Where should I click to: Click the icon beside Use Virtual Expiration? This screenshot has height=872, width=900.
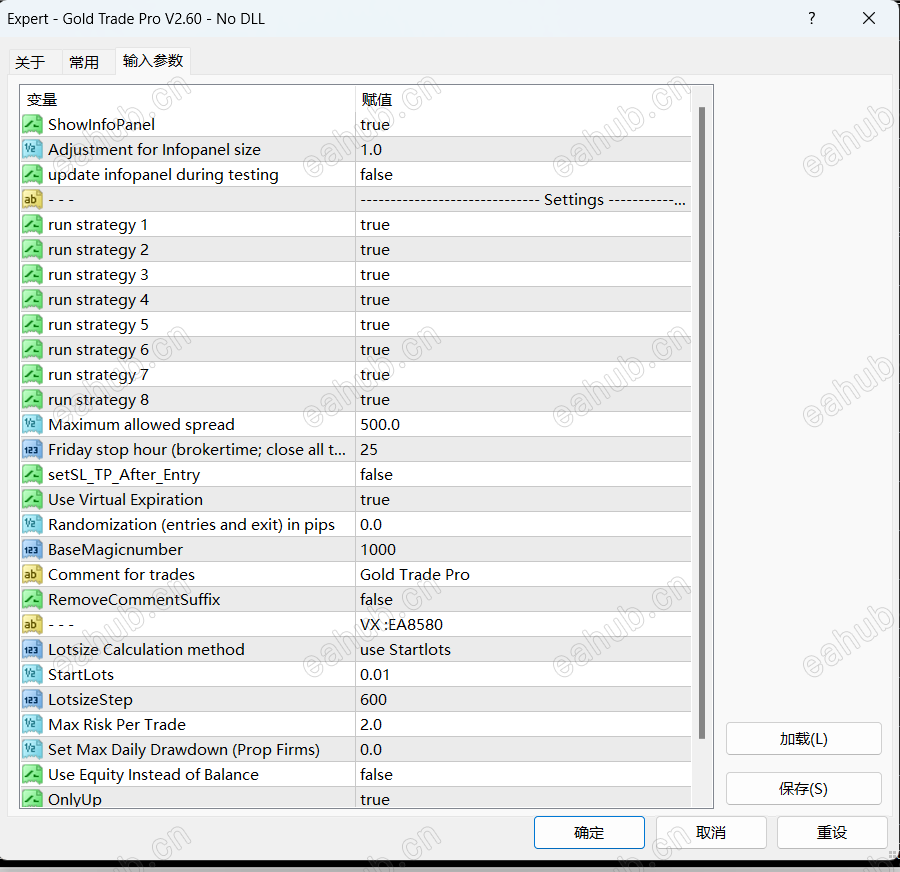(32, 499)
